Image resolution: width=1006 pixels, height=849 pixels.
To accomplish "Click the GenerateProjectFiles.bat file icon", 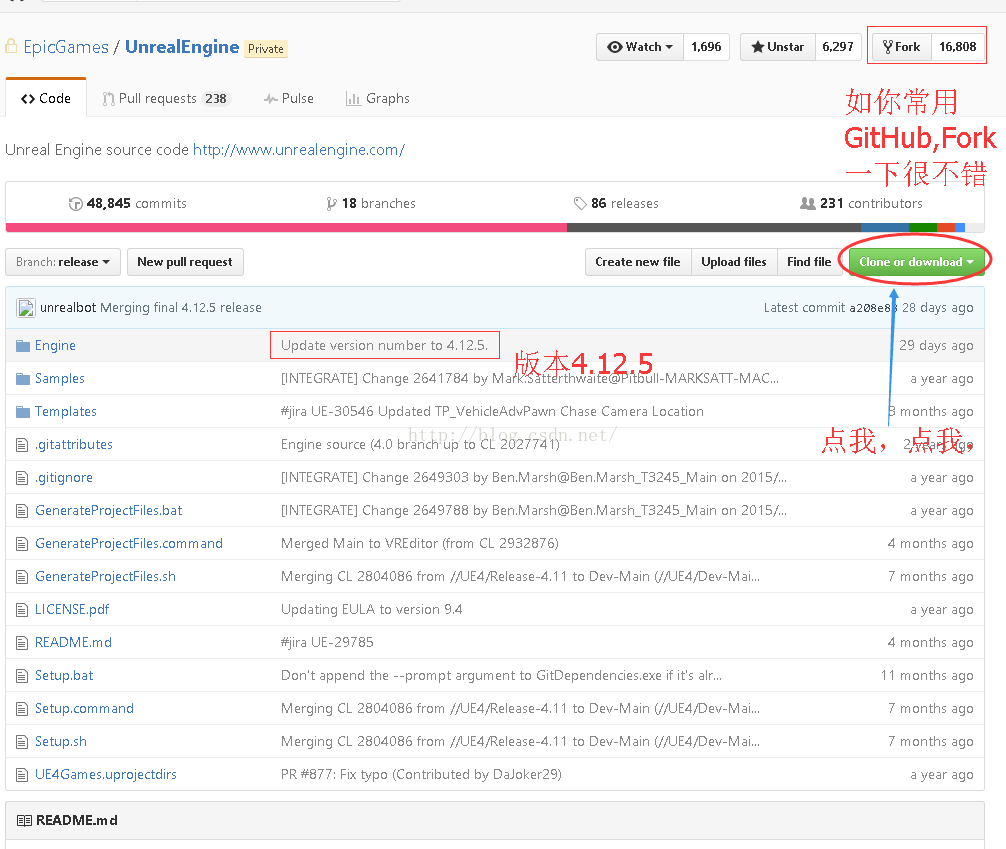I will pyautogui.click(x=22, y=511).
